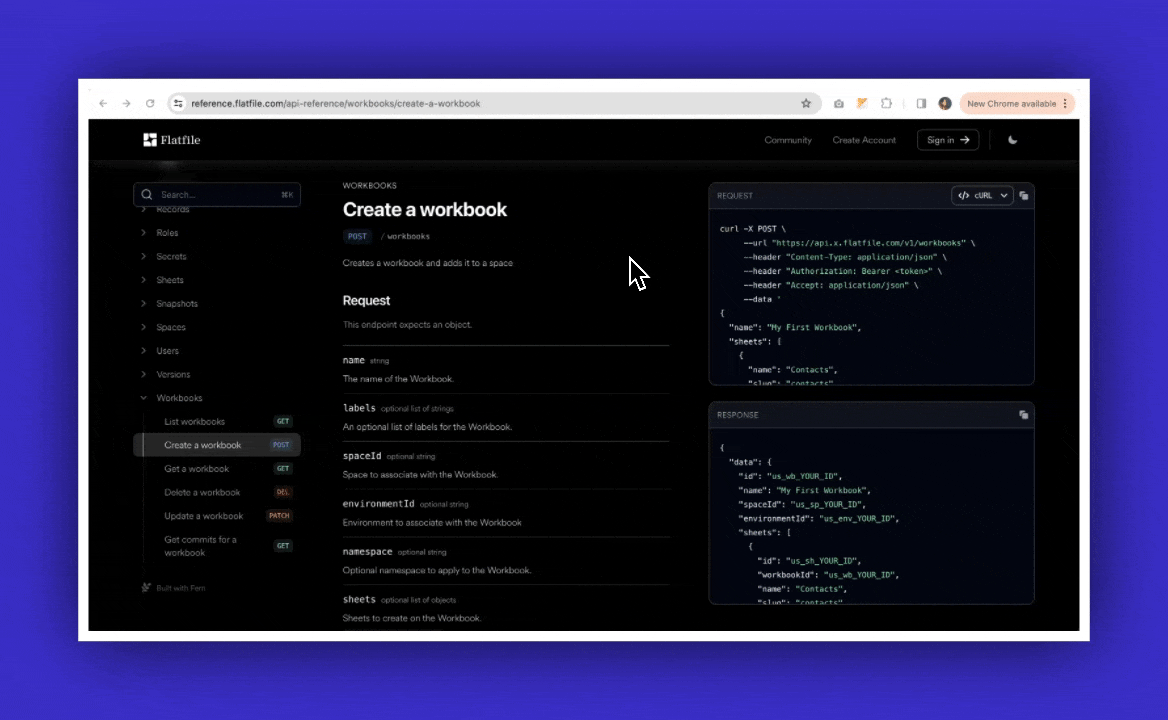1168x720 pixels.
Task: Click the Flatfile logo in the header
Action: tap(171, 140)
